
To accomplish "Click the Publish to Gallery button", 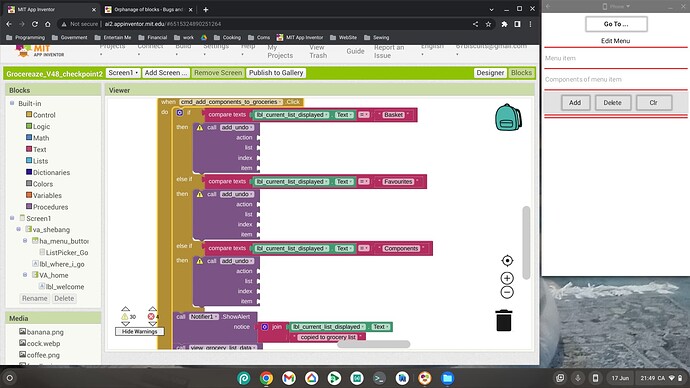I will (276, 73).
